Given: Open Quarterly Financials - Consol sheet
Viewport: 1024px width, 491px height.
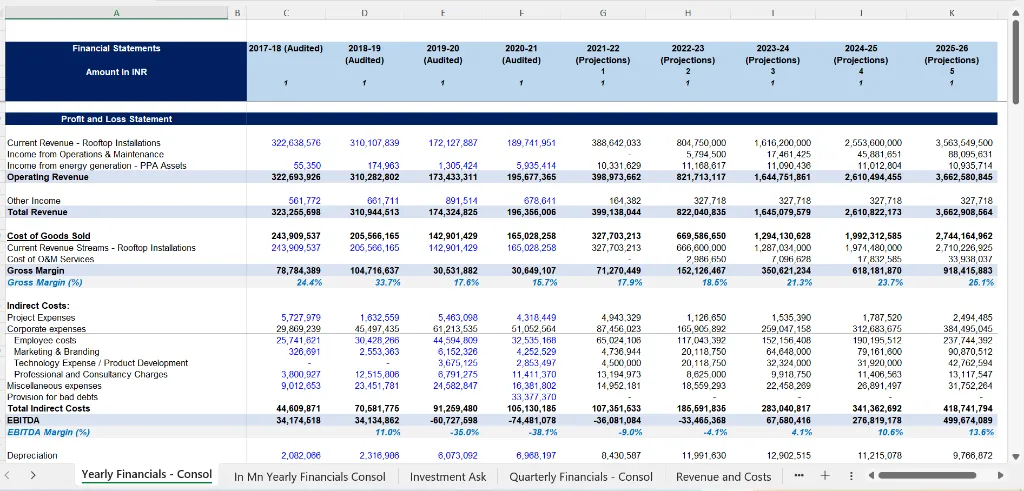Looking at the screenshot, I should pyautogui.click(x=581, y=476).
